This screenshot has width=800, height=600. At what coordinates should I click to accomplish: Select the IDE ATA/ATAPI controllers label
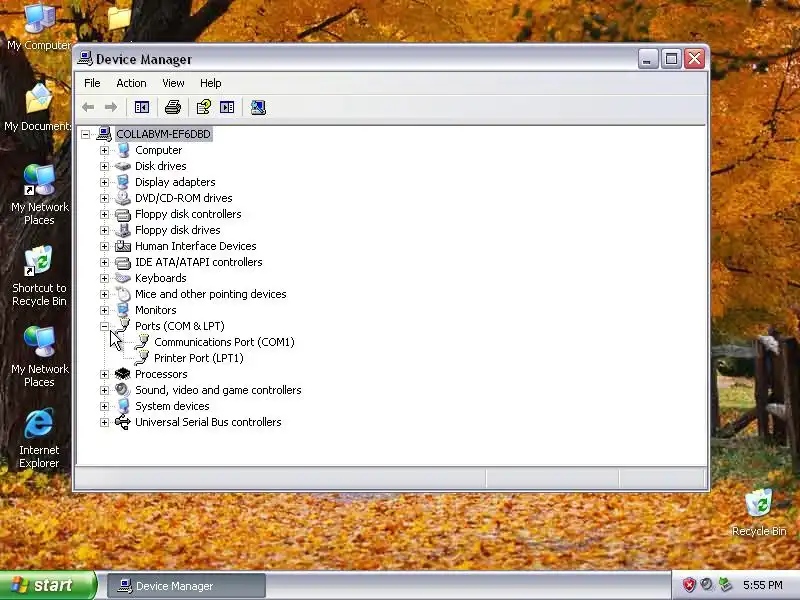pos(198,262)
